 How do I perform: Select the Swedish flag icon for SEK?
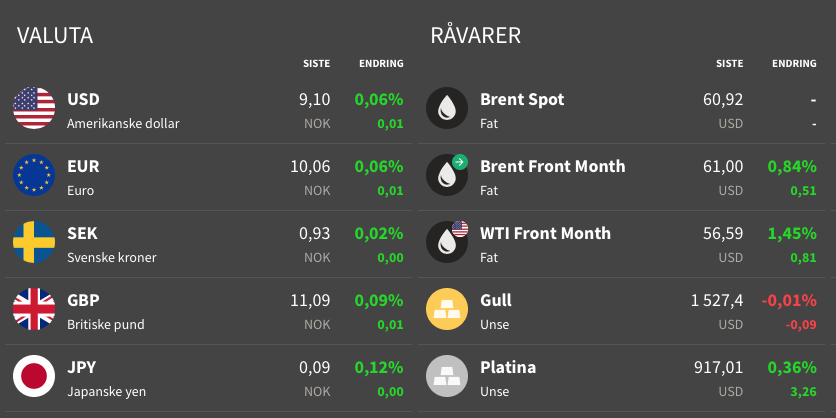pos(34,242)
